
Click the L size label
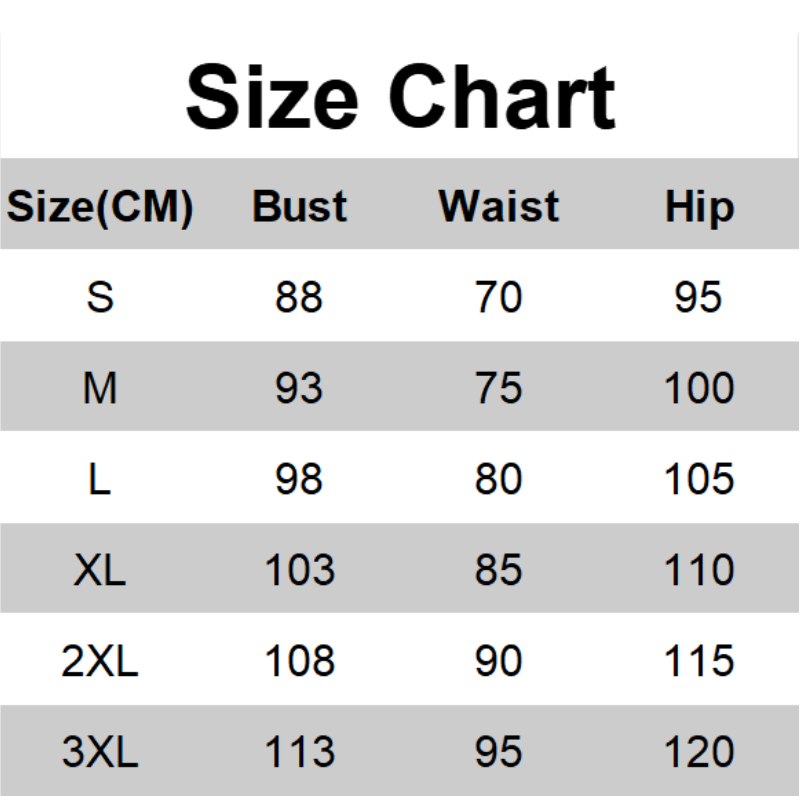[100, 479]
